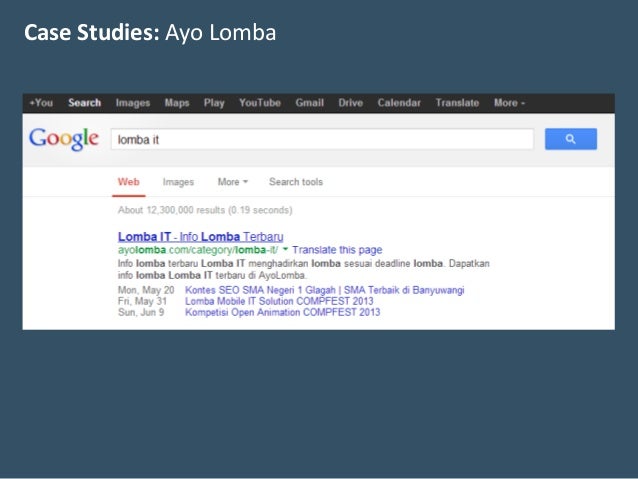Open the green arrow next to the ayolomba URL
The width and height of the screenshot is (638, 479).
point(285,249)
